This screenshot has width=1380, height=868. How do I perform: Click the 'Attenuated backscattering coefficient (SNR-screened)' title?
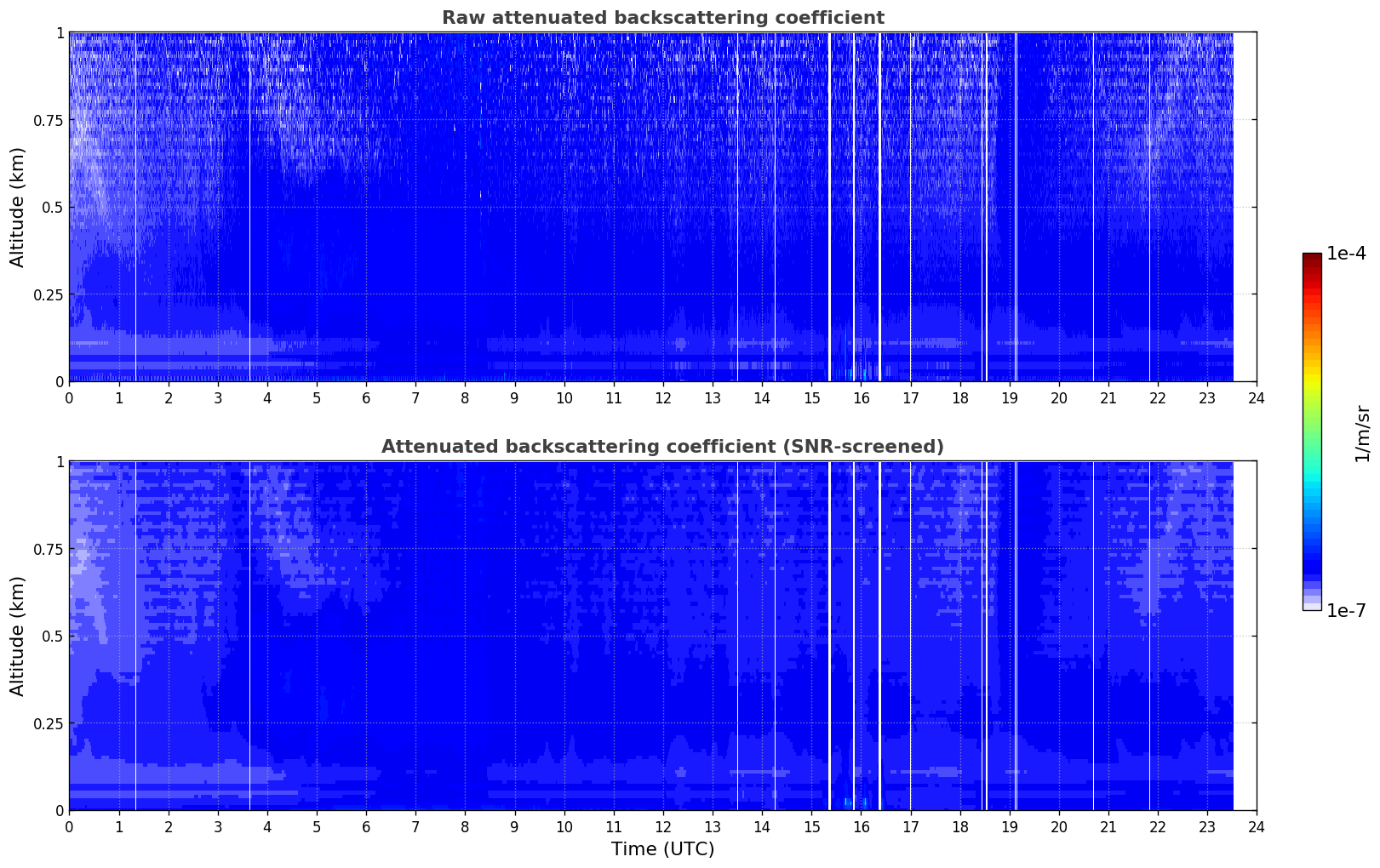[x=662, y=447]
